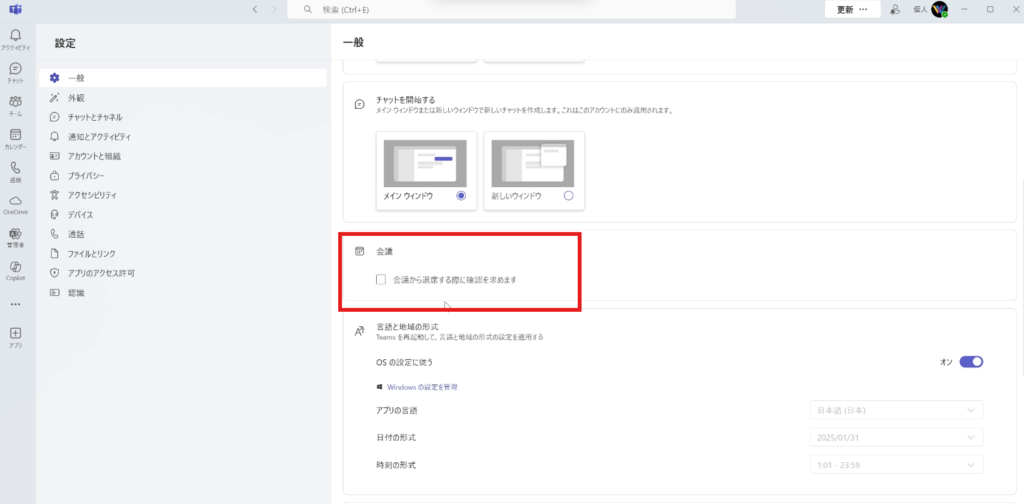Open the アプリの言語 dropdown
This screenshot has width=1024, height=504.
[895, 410]
